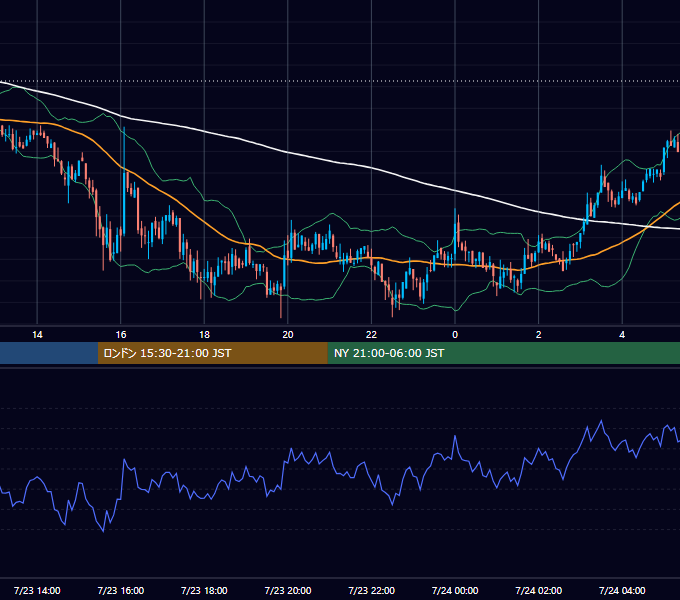This screenshot has width=680, height=600.
Task: Click the 22 hour axis label
Action: (371, 335)
